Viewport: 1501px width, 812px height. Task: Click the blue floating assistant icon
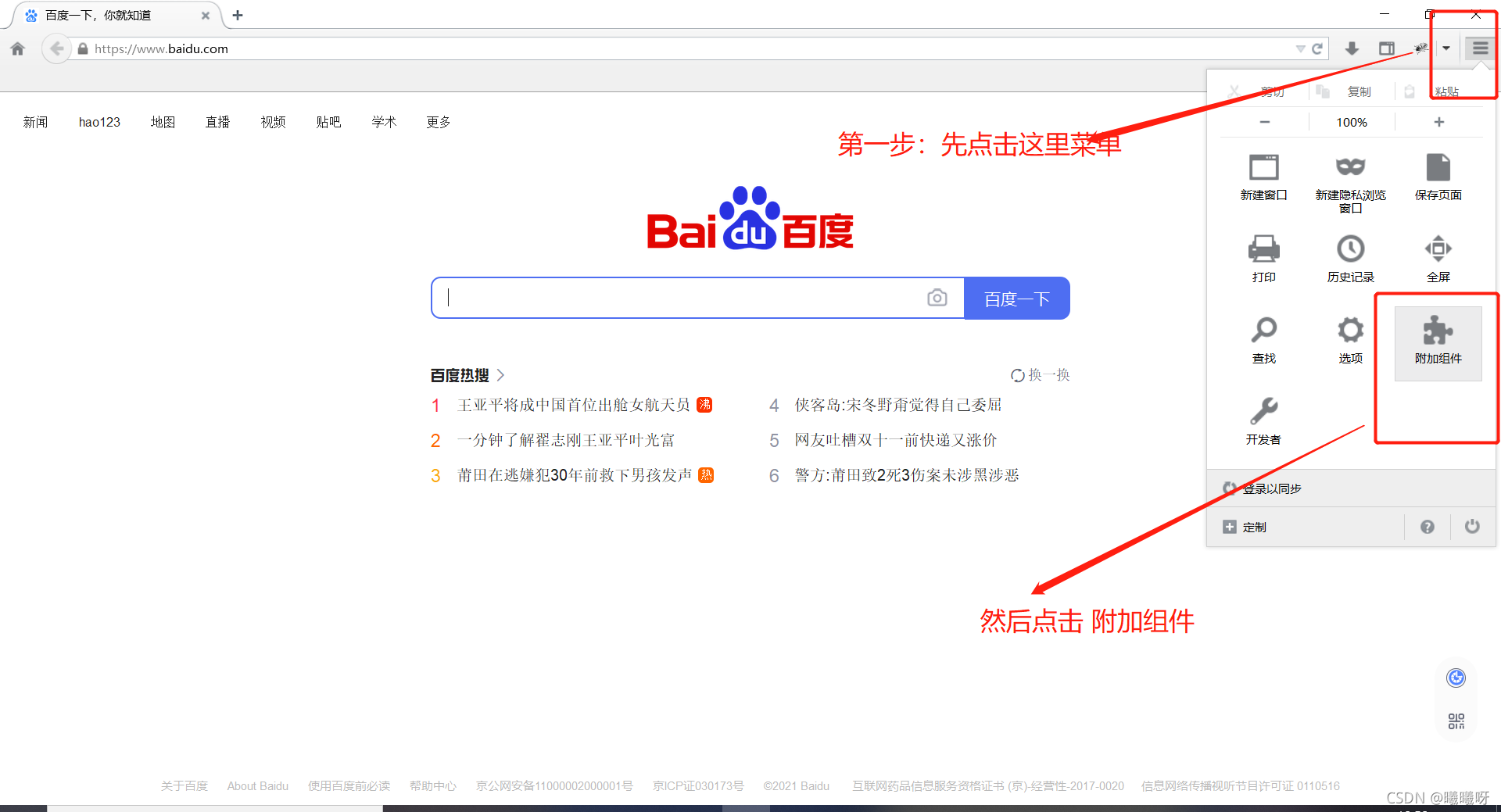coord(1456,678)
